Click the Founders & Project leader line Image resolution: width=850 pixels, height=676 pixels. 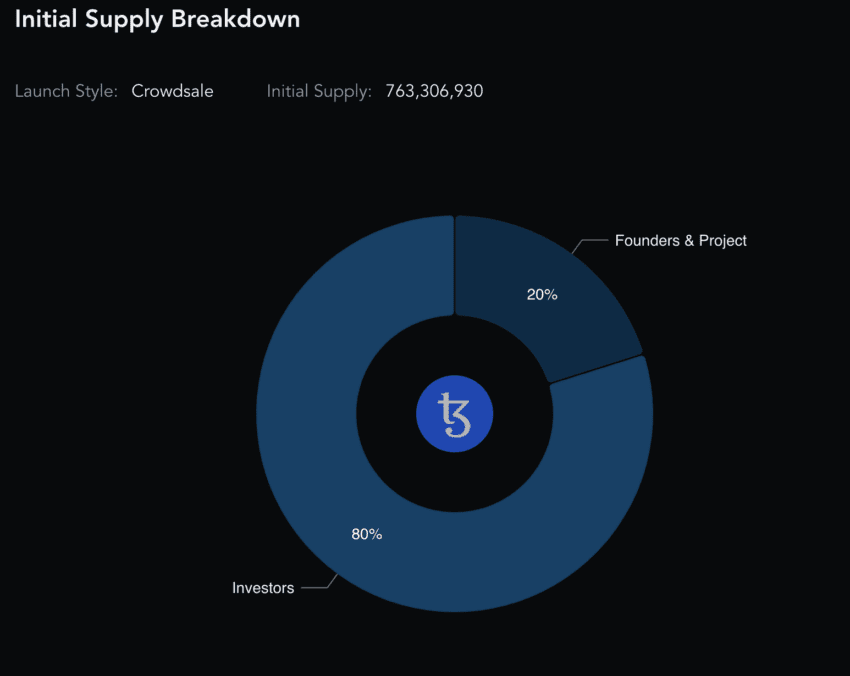(x=590, y=245)
